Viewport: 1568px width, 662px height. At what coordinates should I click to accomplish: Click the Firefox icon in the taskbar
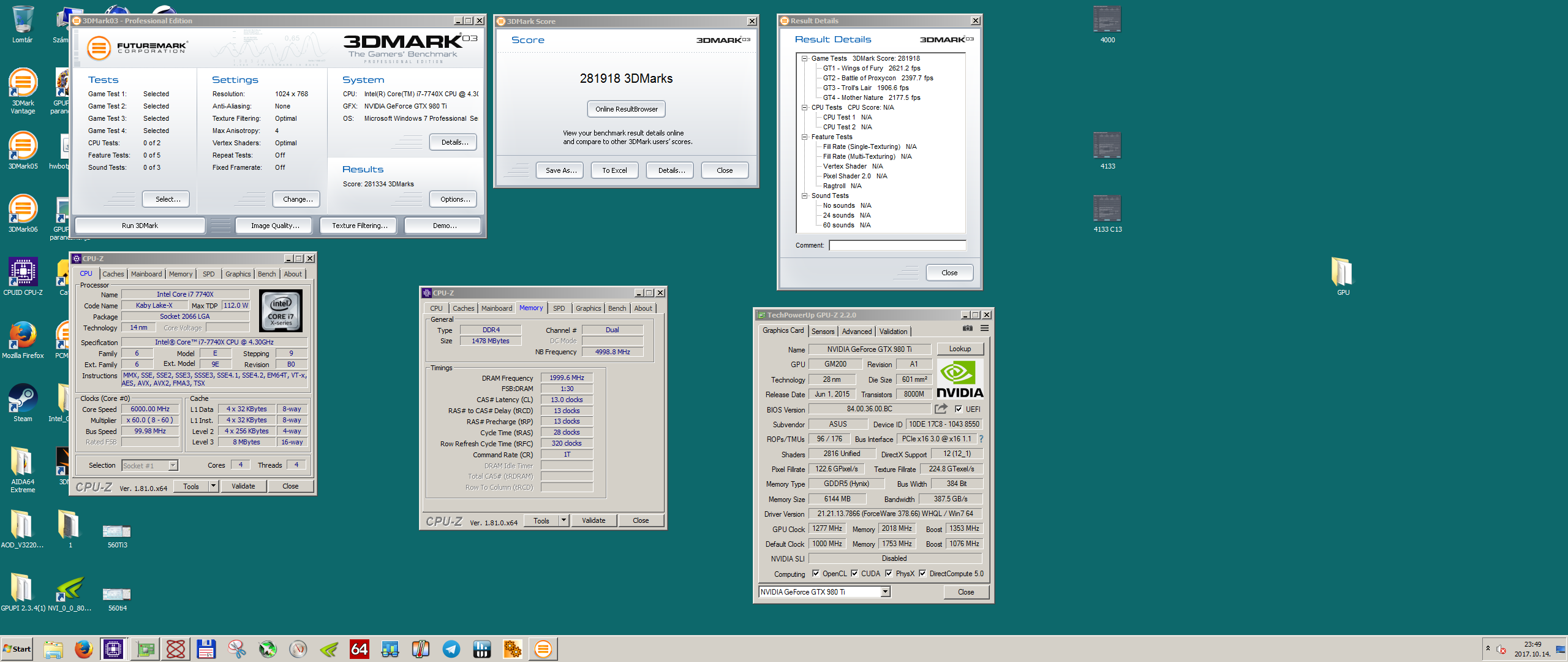(x=84, y=649)
